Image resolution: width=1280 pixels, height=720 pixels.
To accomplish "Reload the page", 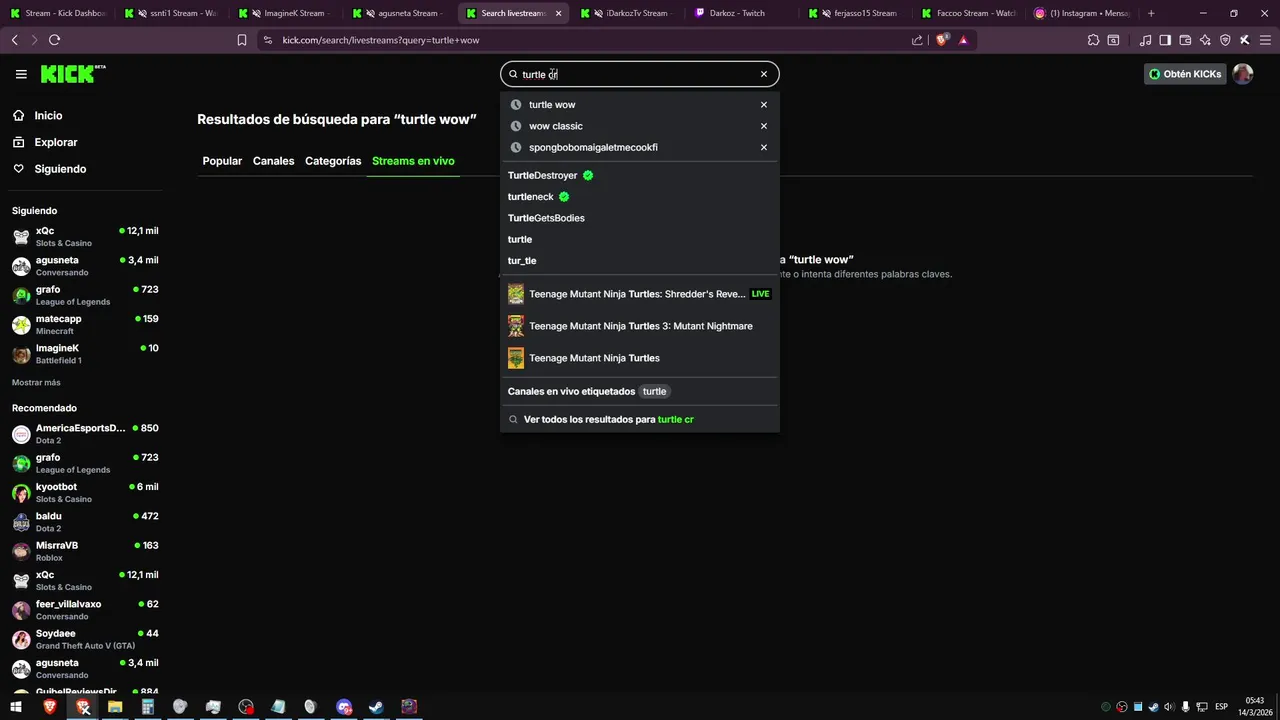I will pos(54,40).
